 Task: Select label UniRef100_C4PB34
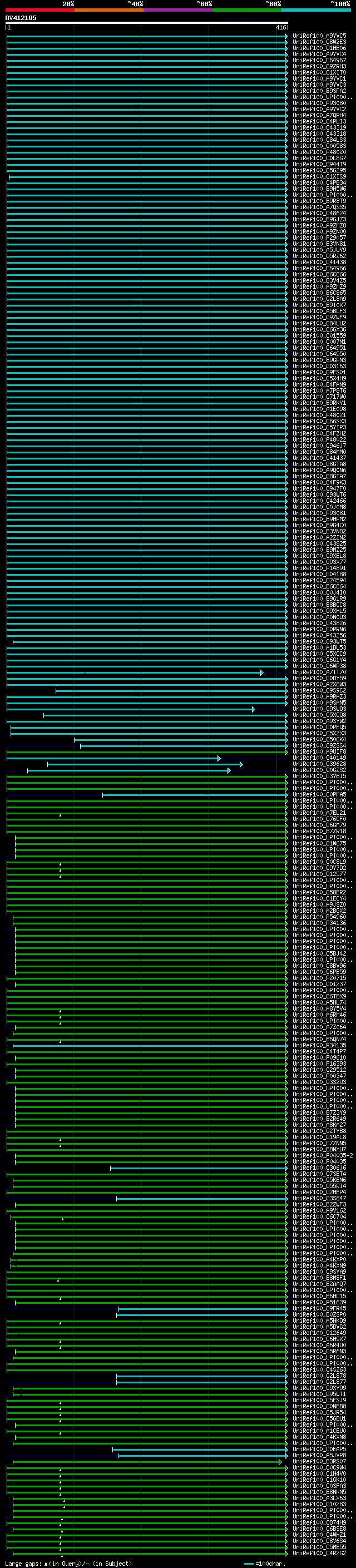pos(319,182)
